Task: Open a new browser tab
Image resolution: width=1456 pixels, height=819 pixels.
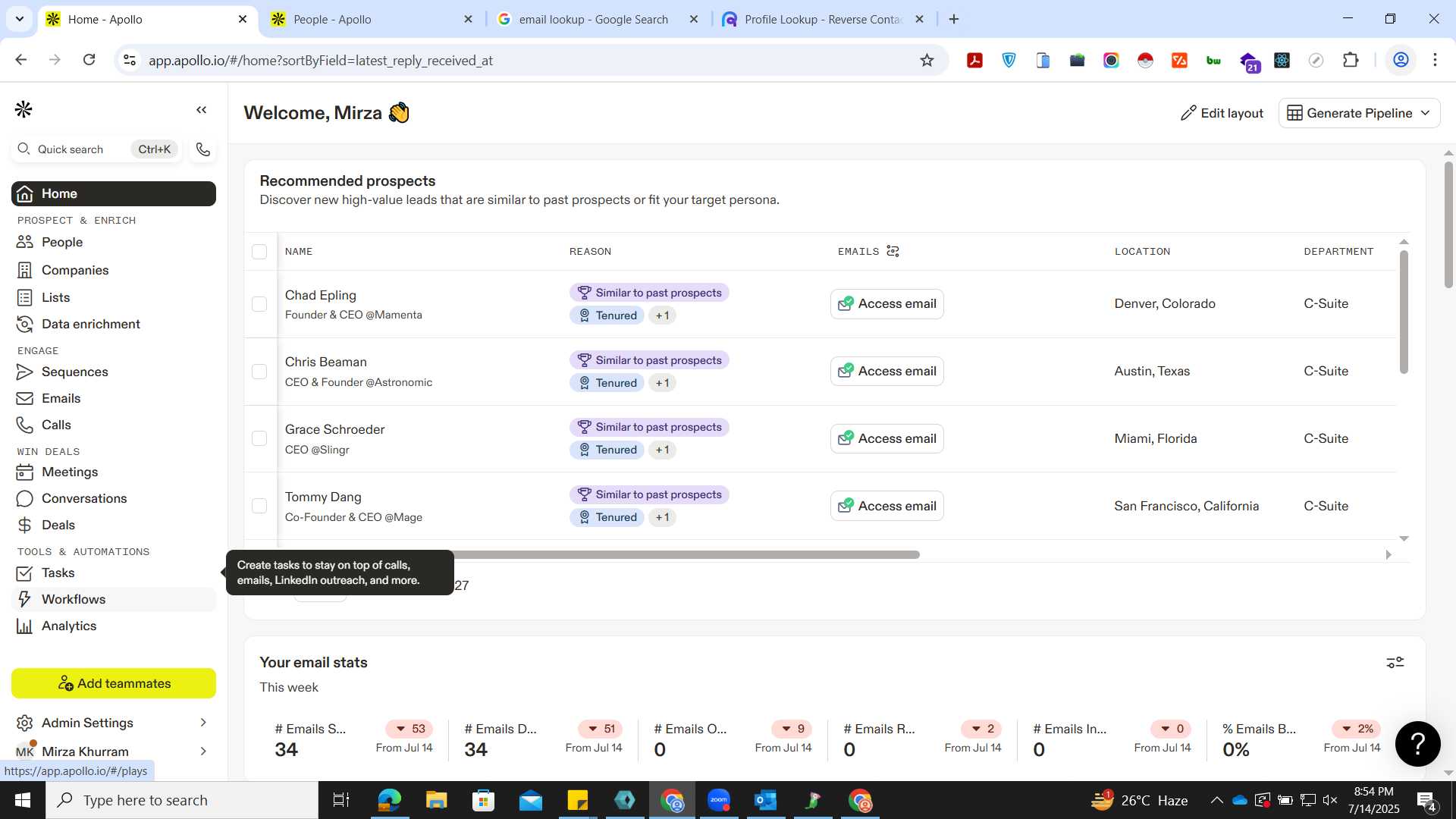Action: 954,19
